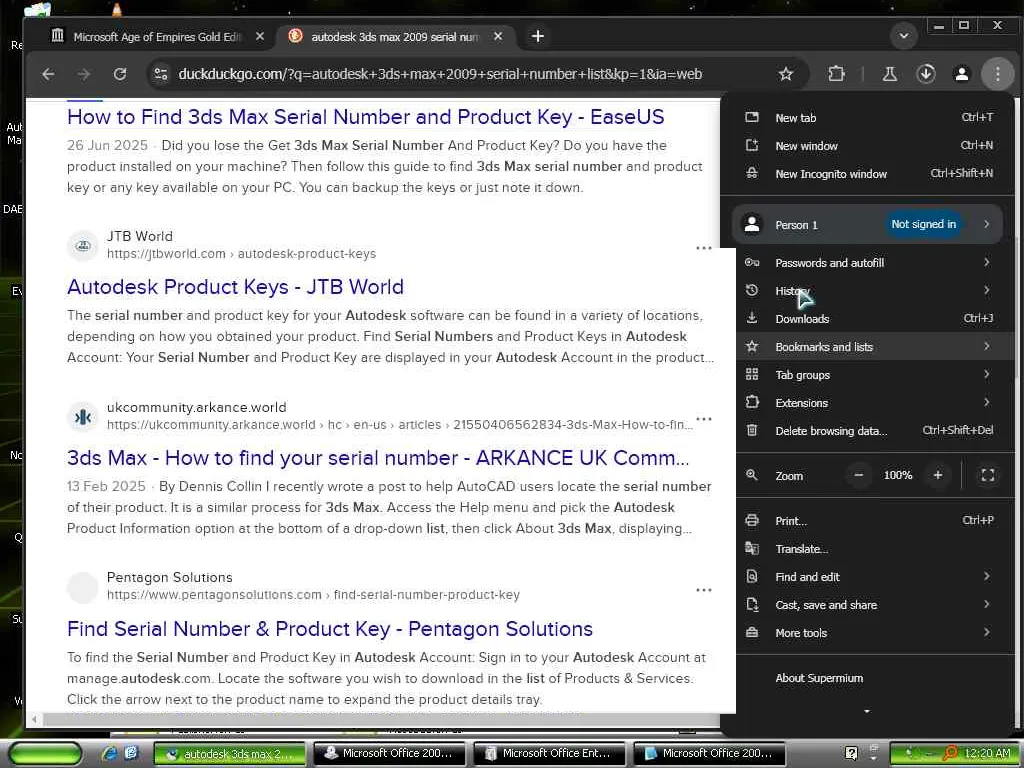Screen dimensions: 1024x768
Task: Open the profile avatar in toolbar
Action: (x=962, y=74)
